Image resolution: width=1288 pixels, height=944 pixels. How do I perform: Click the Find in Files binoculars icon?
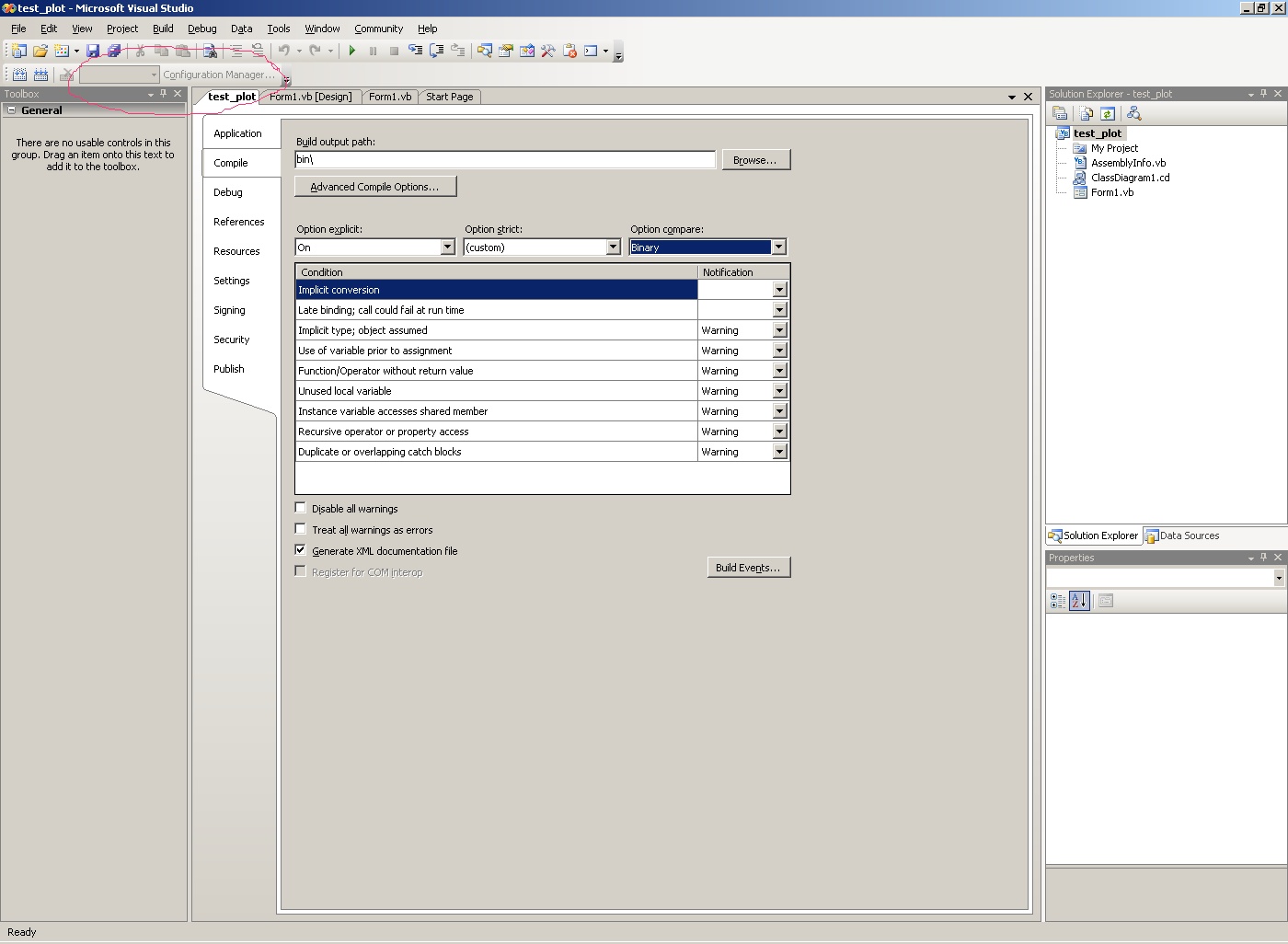[210, 51]
